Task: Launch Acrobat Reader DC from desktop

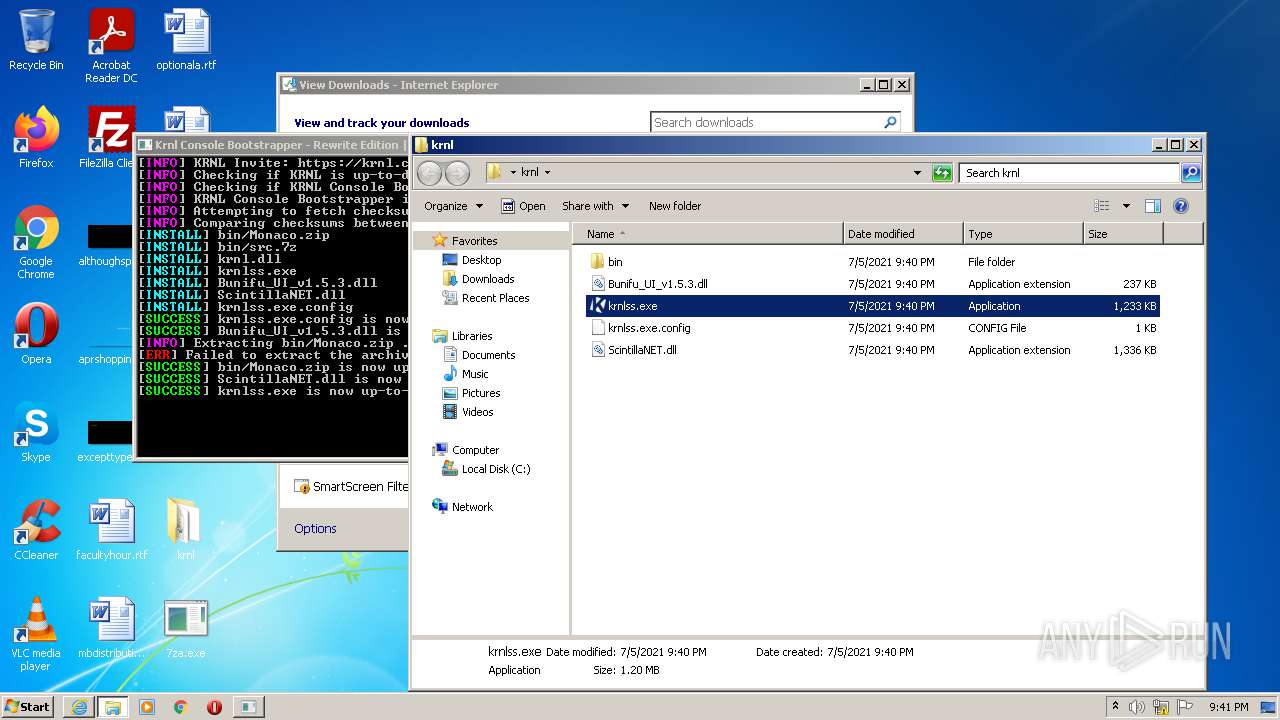Action: coord(111,46)
